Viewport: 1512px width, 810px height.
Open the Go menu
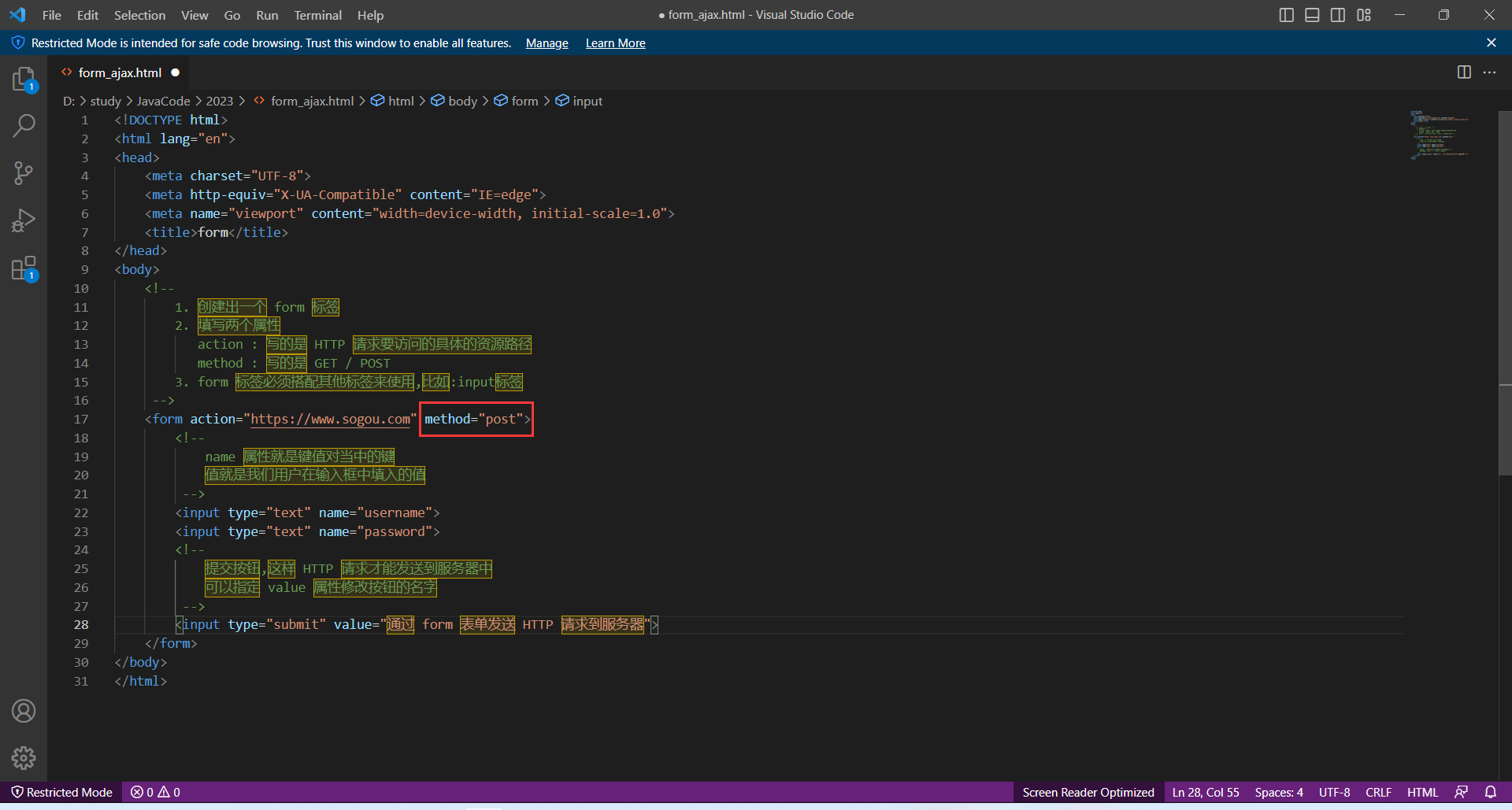(232, 15)
